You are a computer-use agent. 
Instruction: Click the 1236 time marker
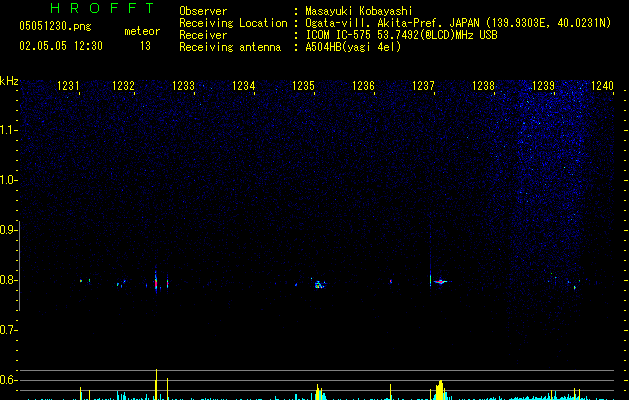pyautogui.click(x=363, y=86)
